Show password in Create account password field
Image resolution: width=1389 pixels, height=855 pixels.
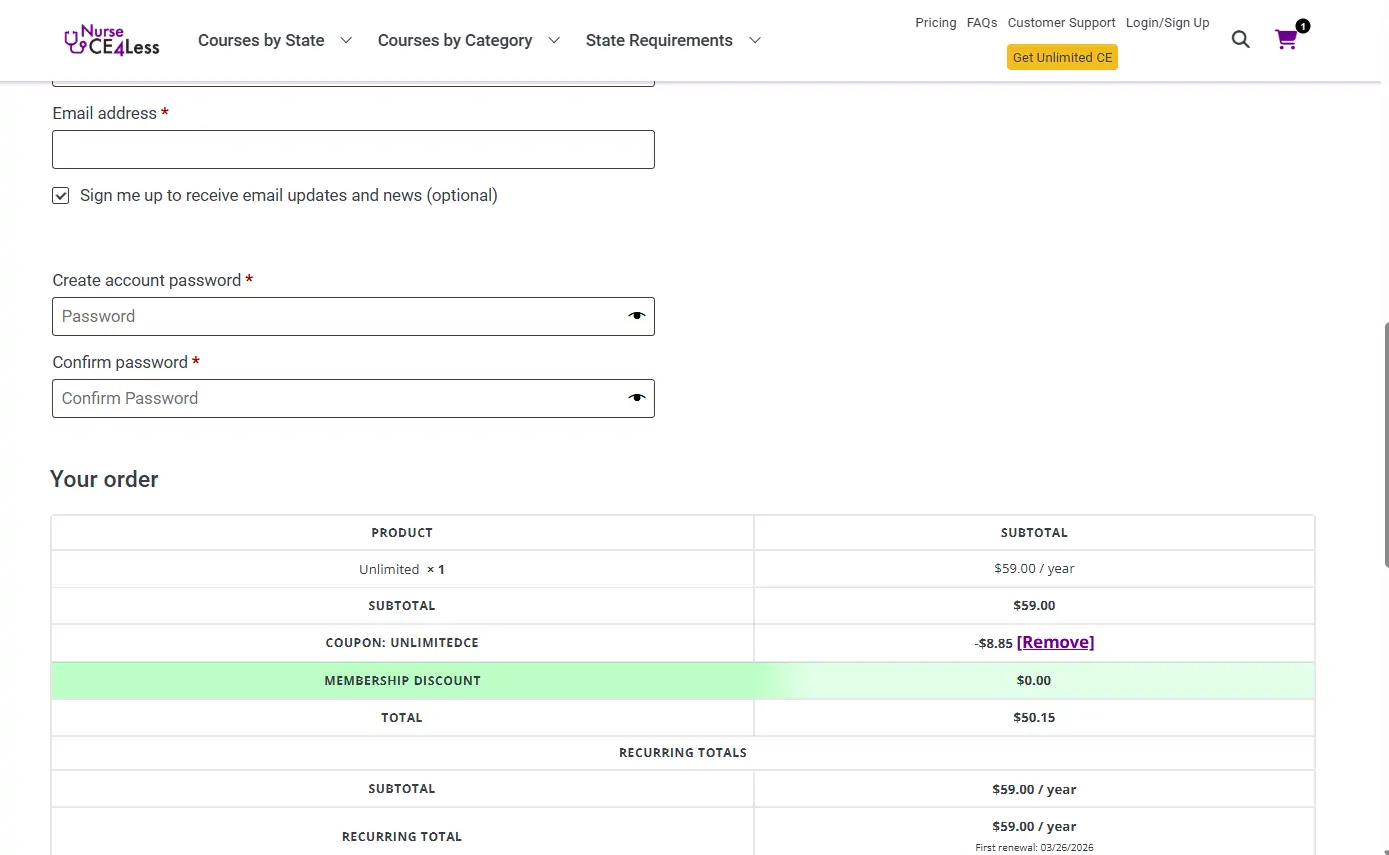[637, 316]
